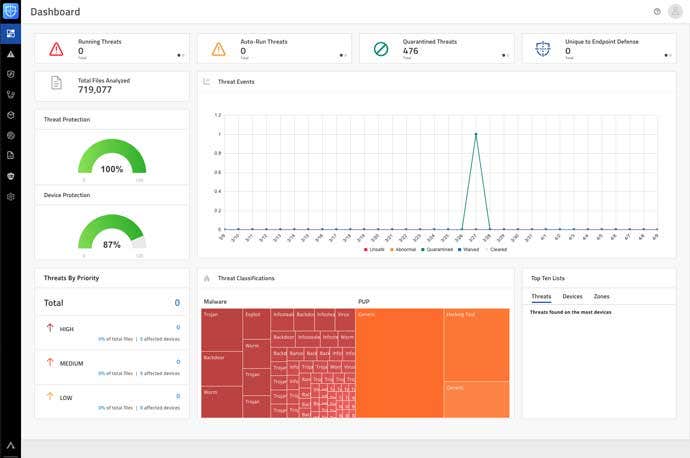The width and height of the screenshot is (690, 458).
Task: Open the warning triangle Protection sidebar icon
Action: [x=11, y=54]
